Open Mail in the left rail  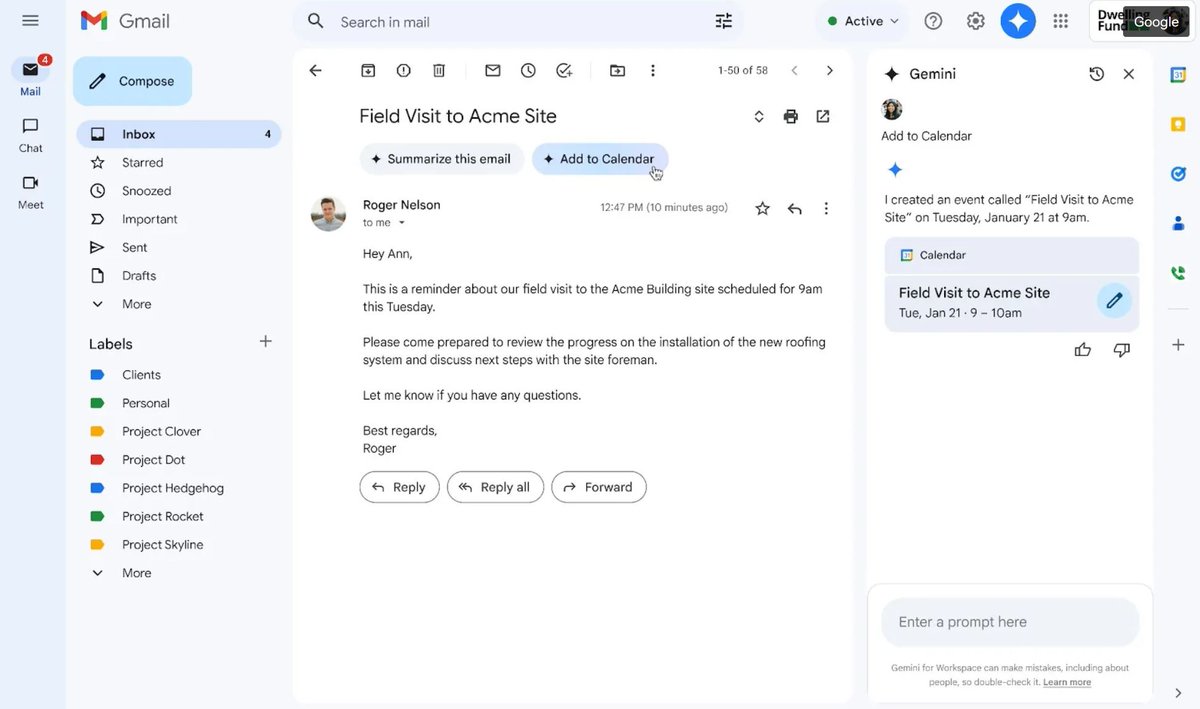(x=30, y=77)
